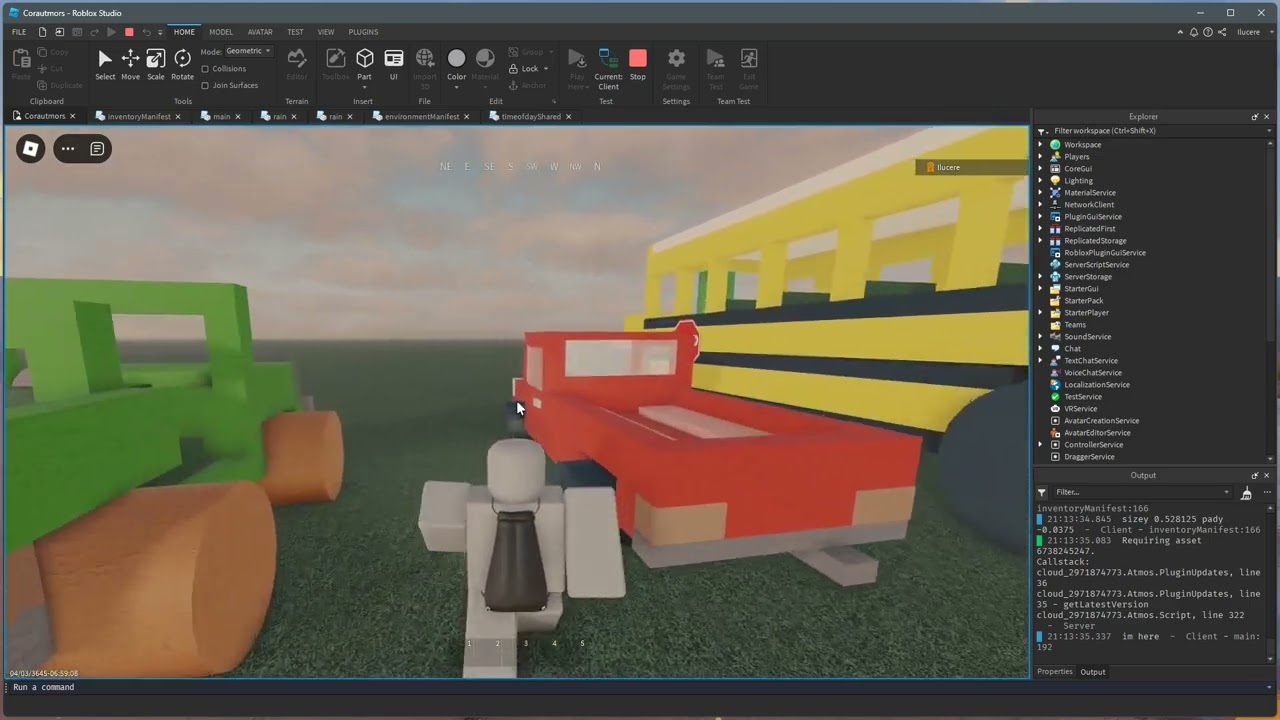Click the Run a command bar
Screen dimensions: 1280x720
[640, 687]
